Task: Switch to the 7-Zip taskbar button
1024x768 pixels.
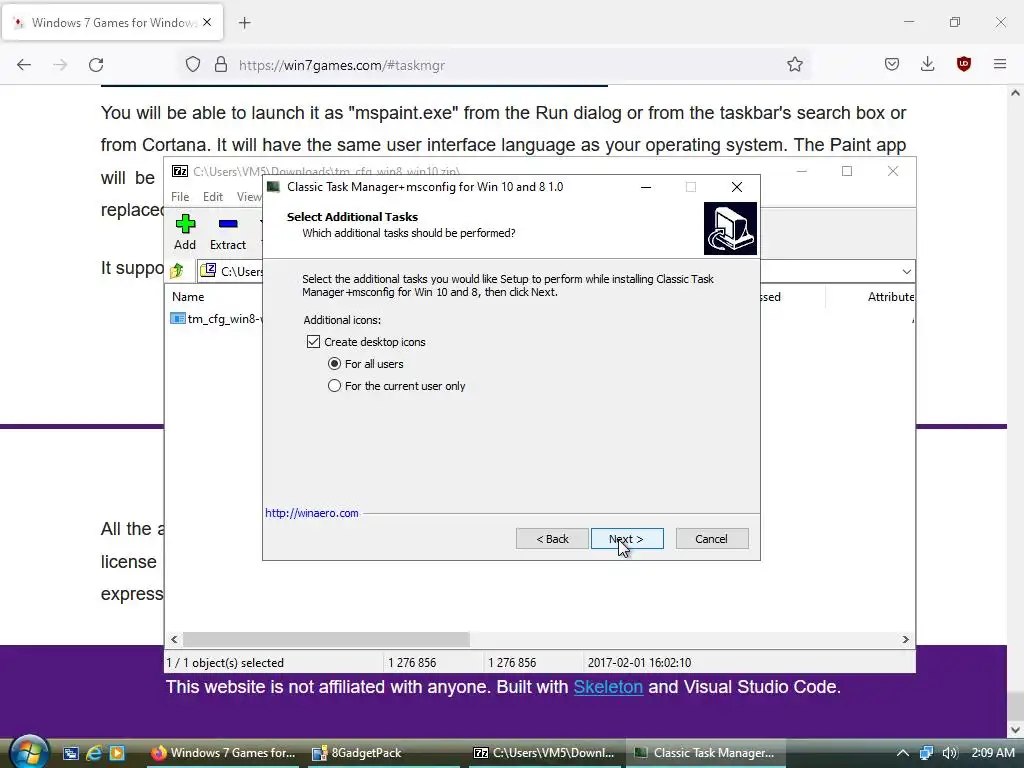Action: pyautogui.click(x=545, y=753)
